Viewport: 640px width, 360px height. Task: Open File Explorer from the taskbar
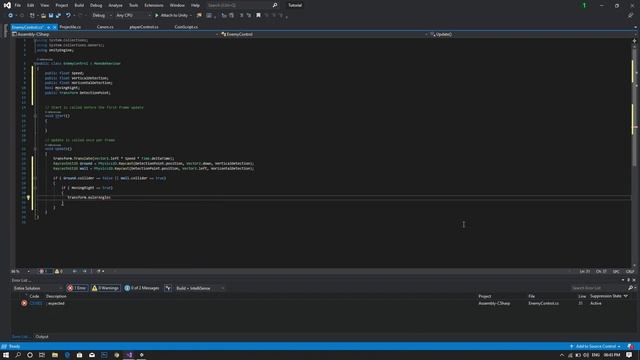tap(55, 355)
